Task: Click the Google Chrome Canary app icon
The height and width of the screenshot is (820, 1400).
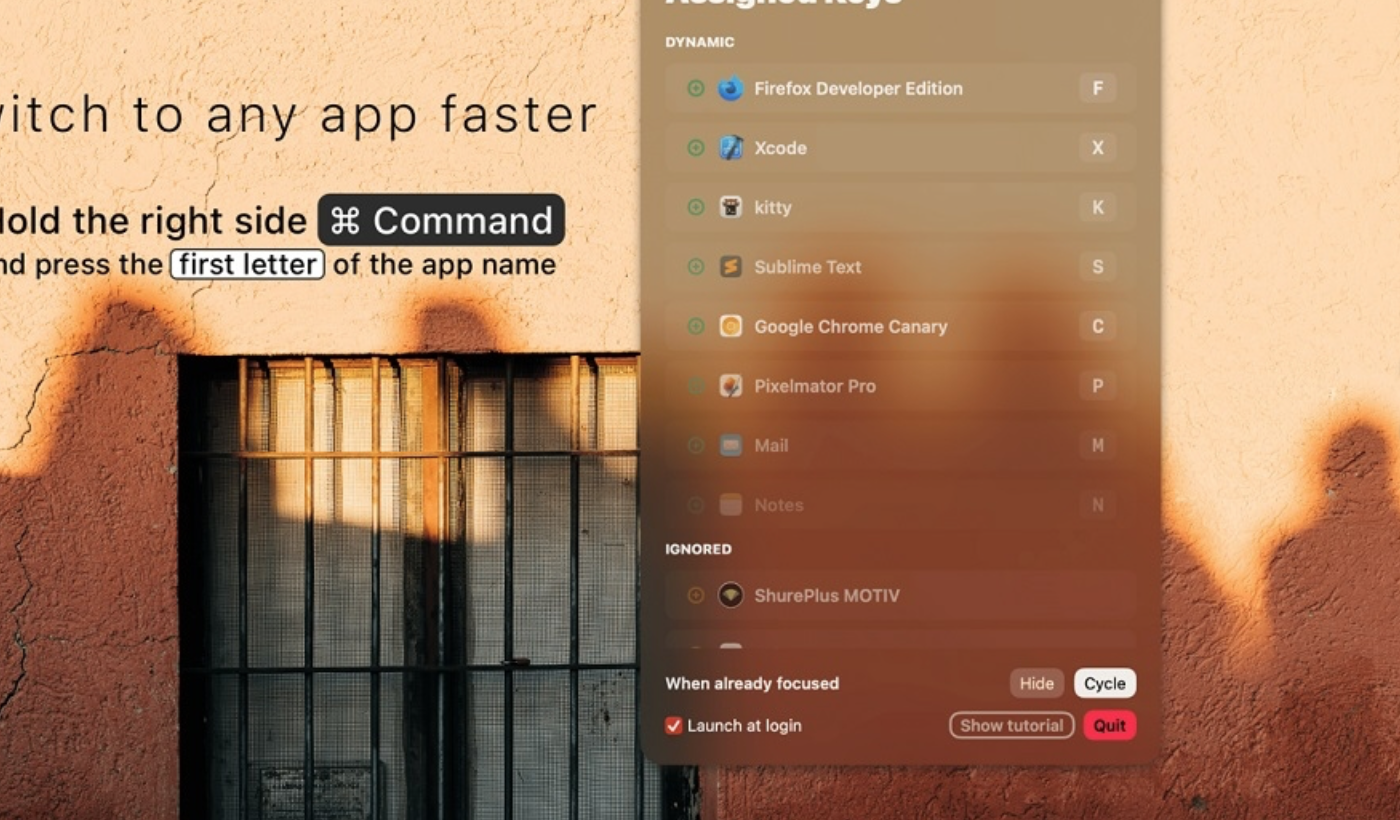Action: 731,326
